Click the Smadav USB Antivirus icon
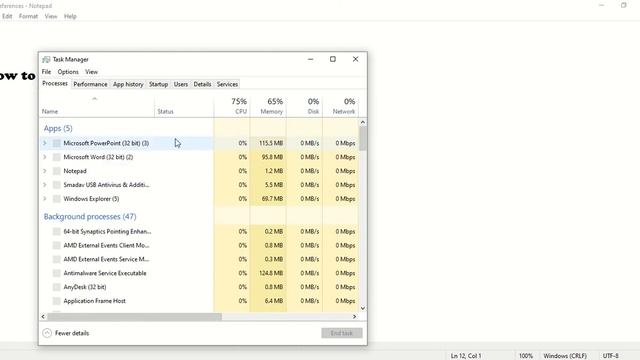The image size is (640, 360). coord(57,185)
